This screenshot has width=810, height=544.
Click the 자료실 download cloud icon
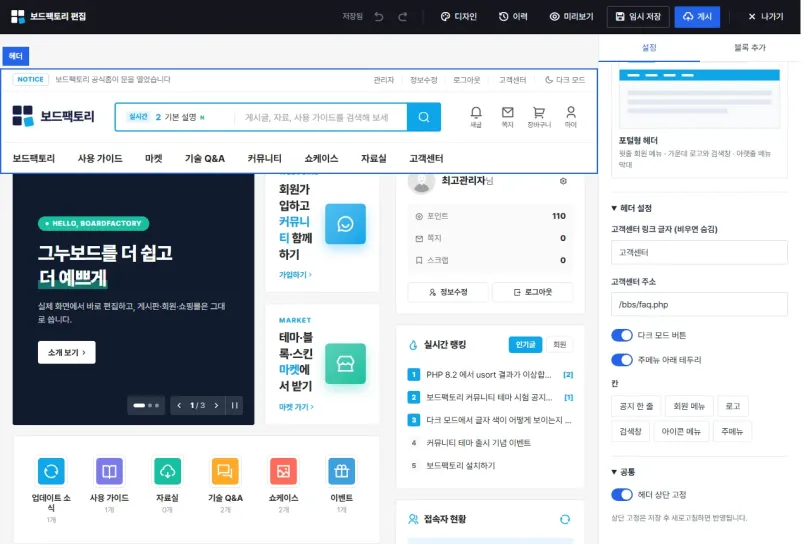[167, 471]
